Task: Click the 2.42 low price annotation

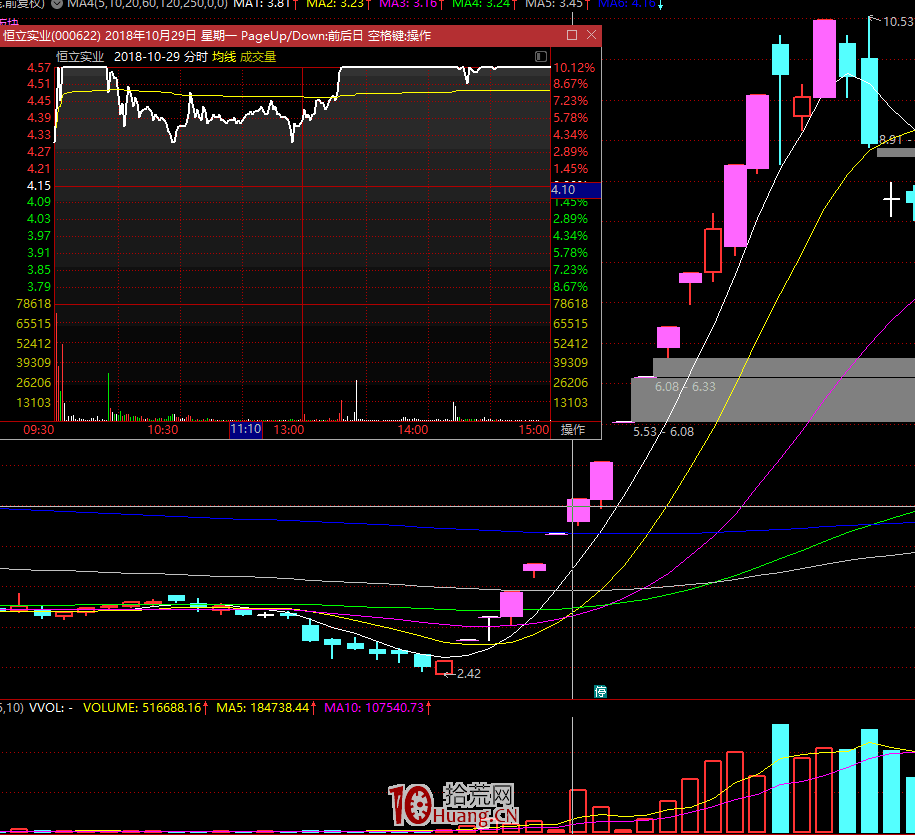Action: [x=468, y=673]
